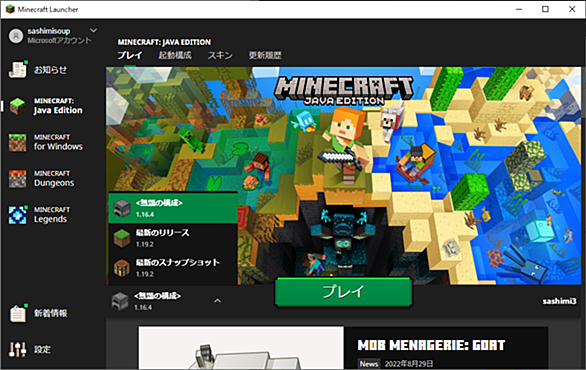Switch to the プレイ tab

click(x=130, y=55)
